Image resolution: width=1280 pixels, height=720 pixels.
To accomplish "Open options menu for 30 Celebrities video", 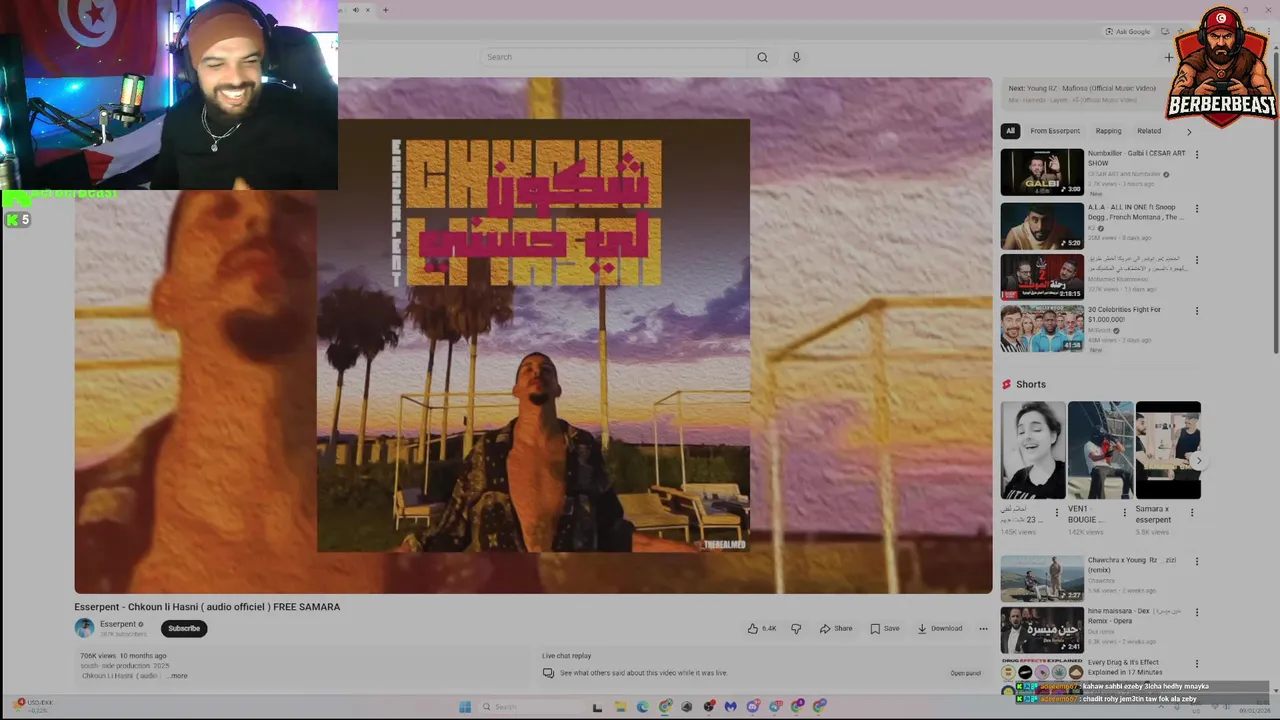I will [1196, 311].
